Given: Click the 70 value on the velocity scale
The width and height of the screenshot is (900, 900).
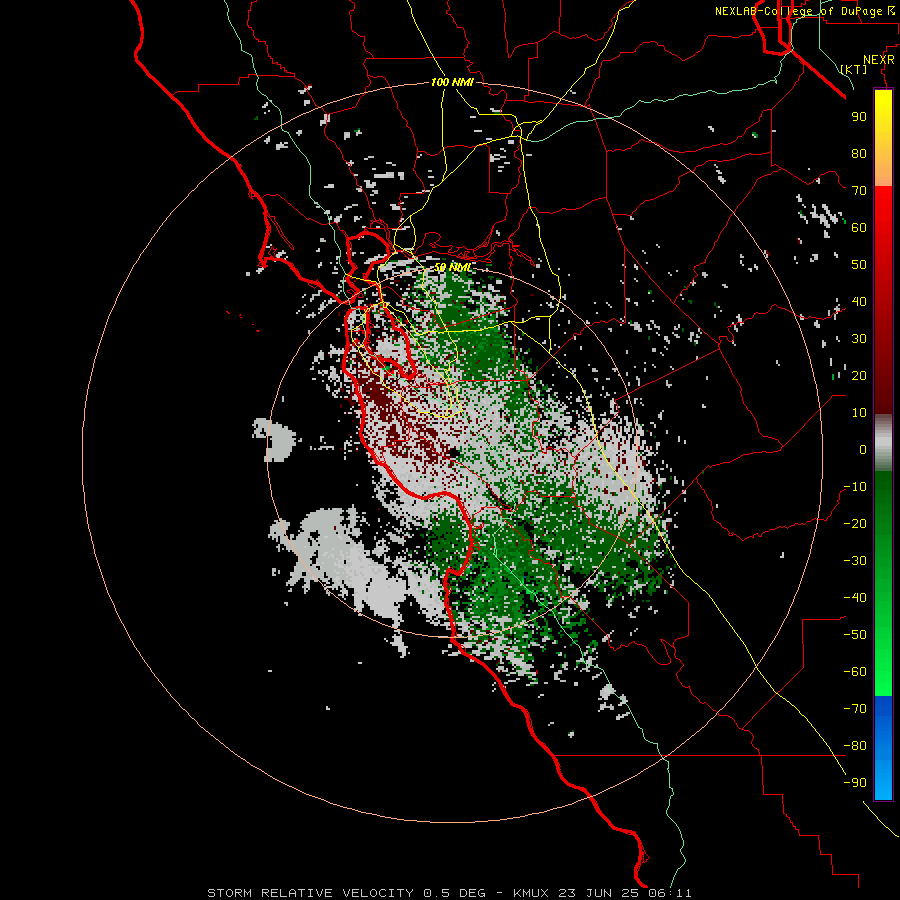Looking at the screenshot, I should coord(859,191).
